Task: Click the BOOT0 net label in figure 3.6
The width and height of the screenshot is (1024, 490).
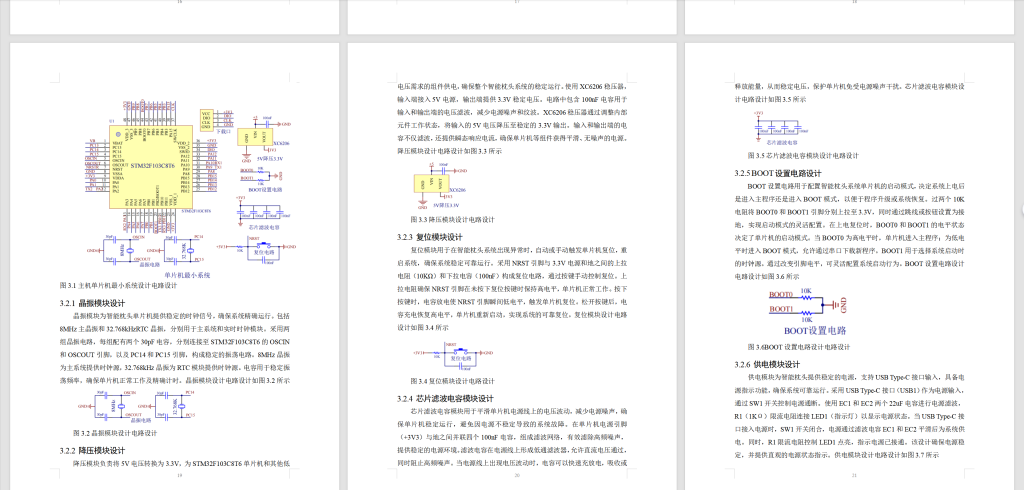Action: point(781,295)
